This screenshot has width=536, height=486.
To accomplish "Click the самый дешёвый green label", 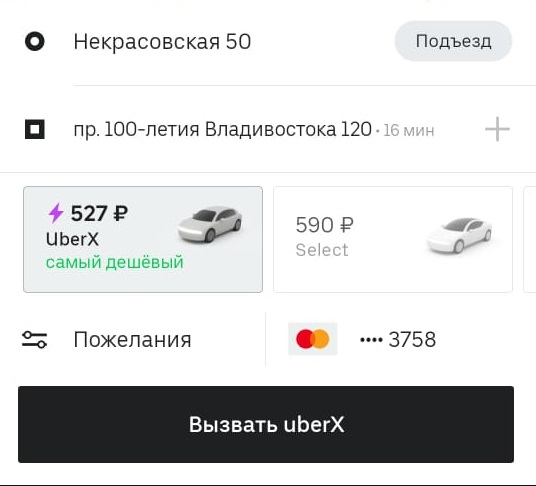I will pyautogui.click(x=115, y=262).
